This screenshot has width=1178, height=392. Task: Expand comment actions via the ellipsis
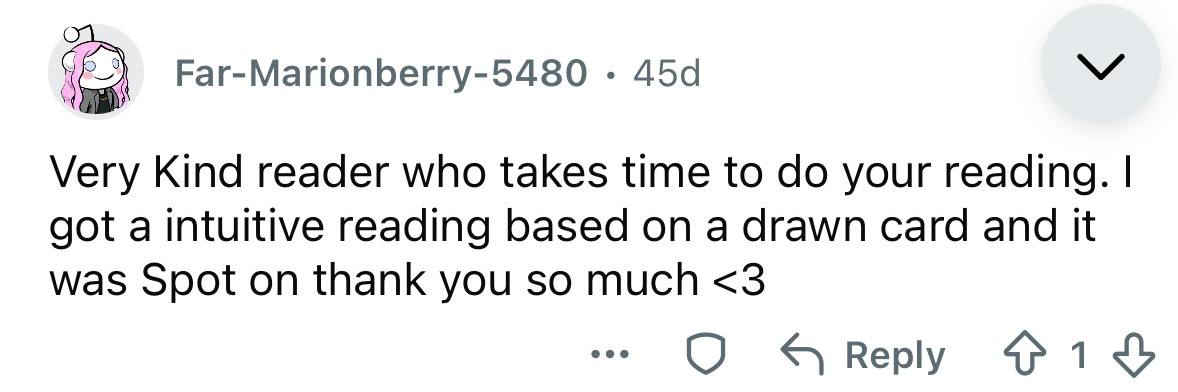(x=612, y=355)
